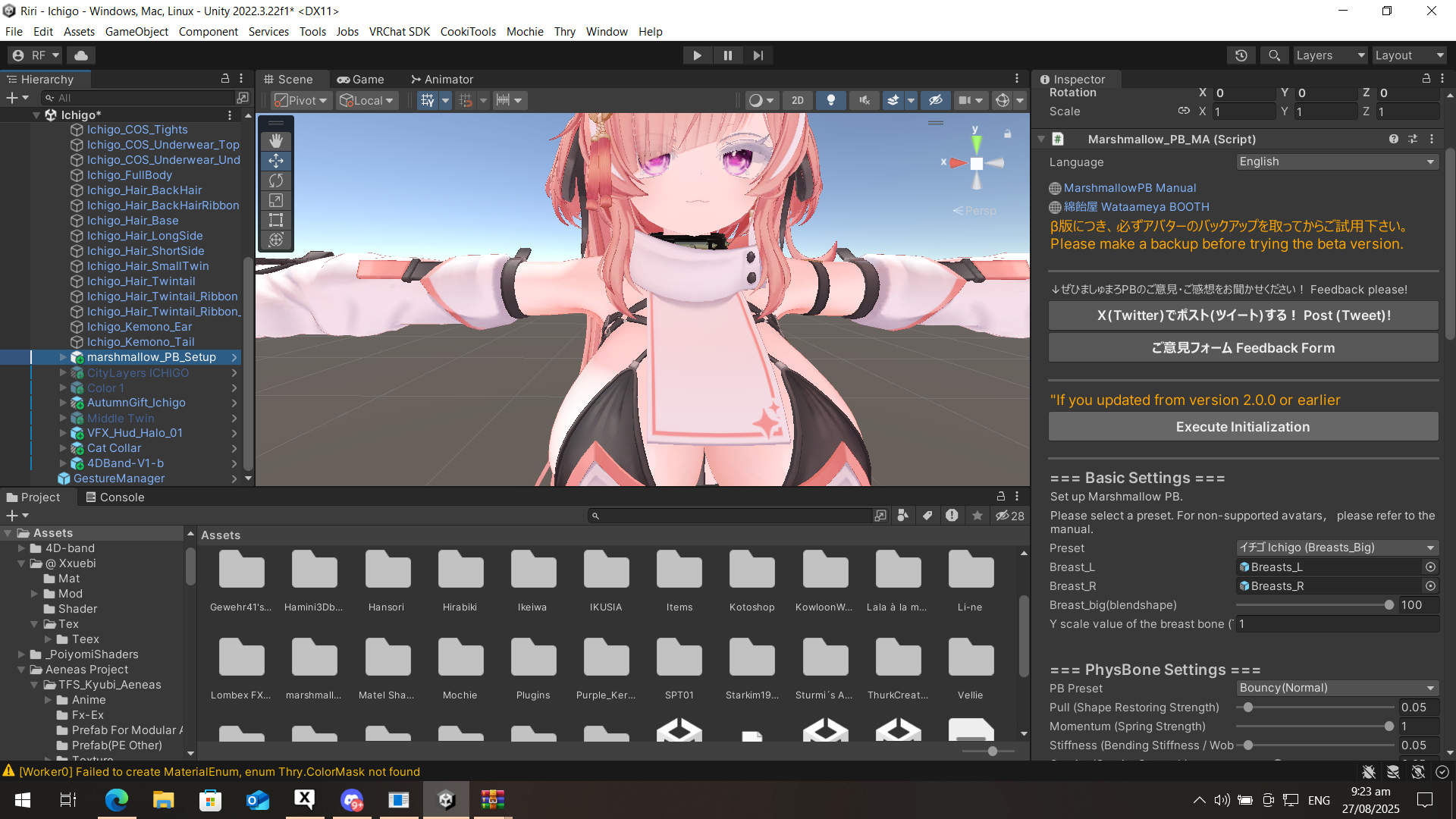Screen dimensions: 1456x819
Task: Switch to the Animator tab
Action: [442, 79]
